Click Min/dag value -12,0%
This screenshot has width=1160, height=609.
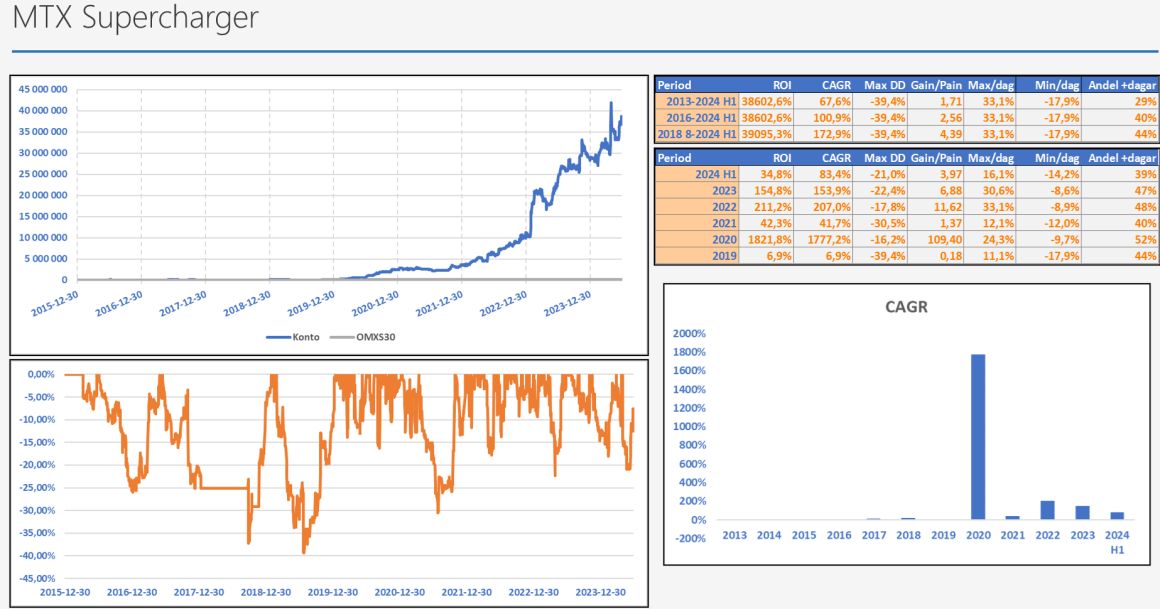click(1062, 223)
